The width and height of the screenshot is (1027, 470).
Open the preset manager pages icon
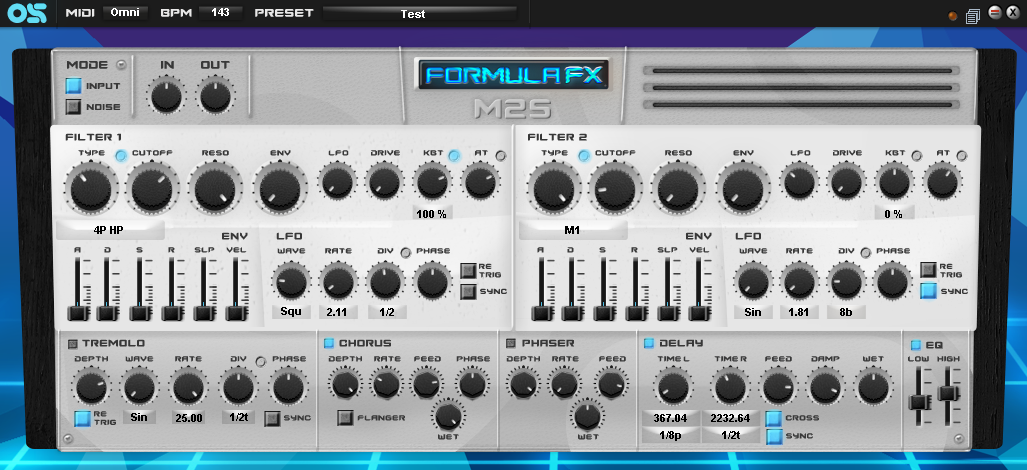973,15
